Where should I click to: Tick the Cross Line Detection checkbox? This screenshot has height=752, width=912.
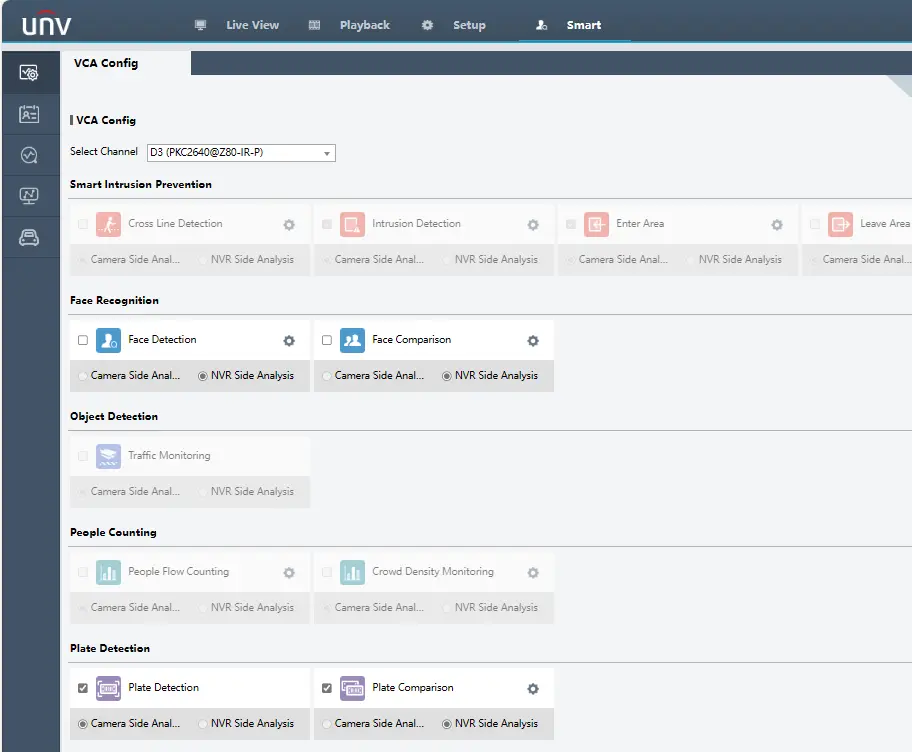tap(83, 224)
